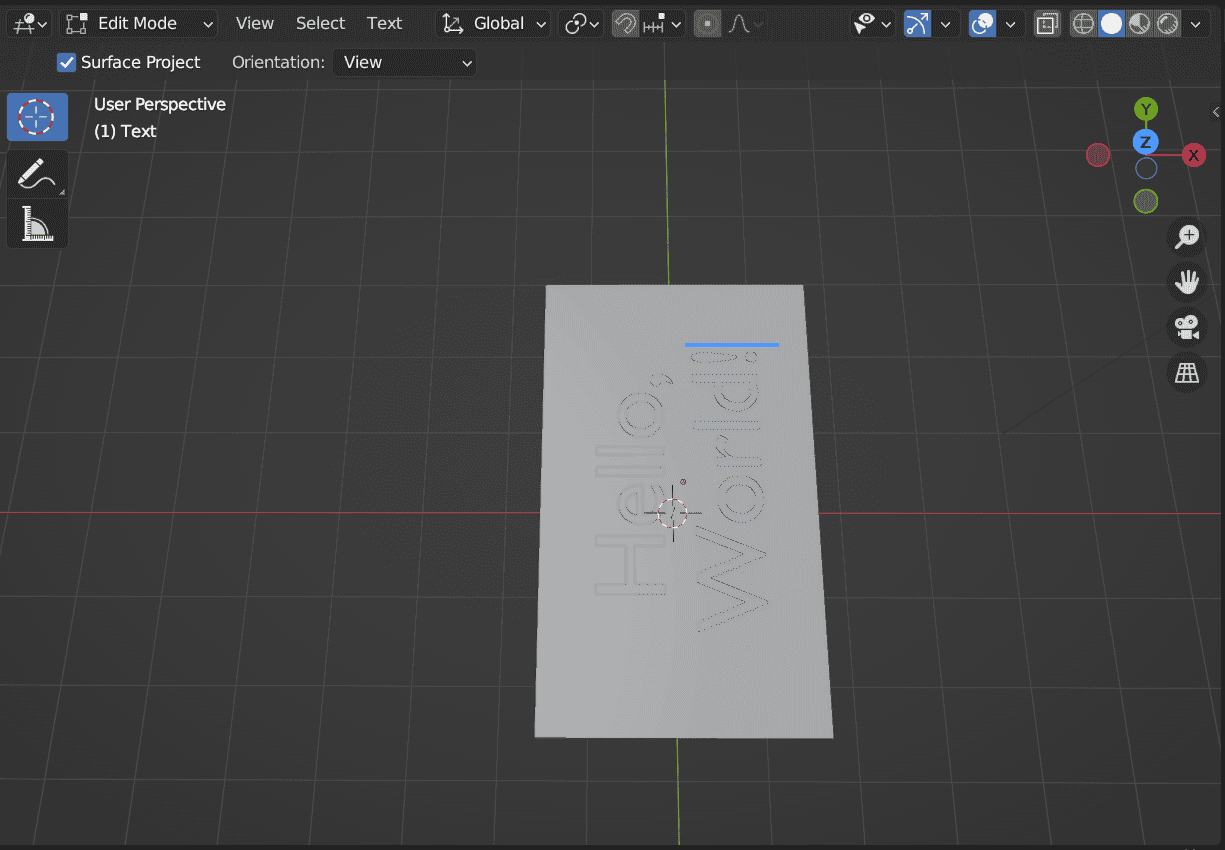1225x850 pixels.
Task: Toggle proportional editing
Action: point(708,23)
